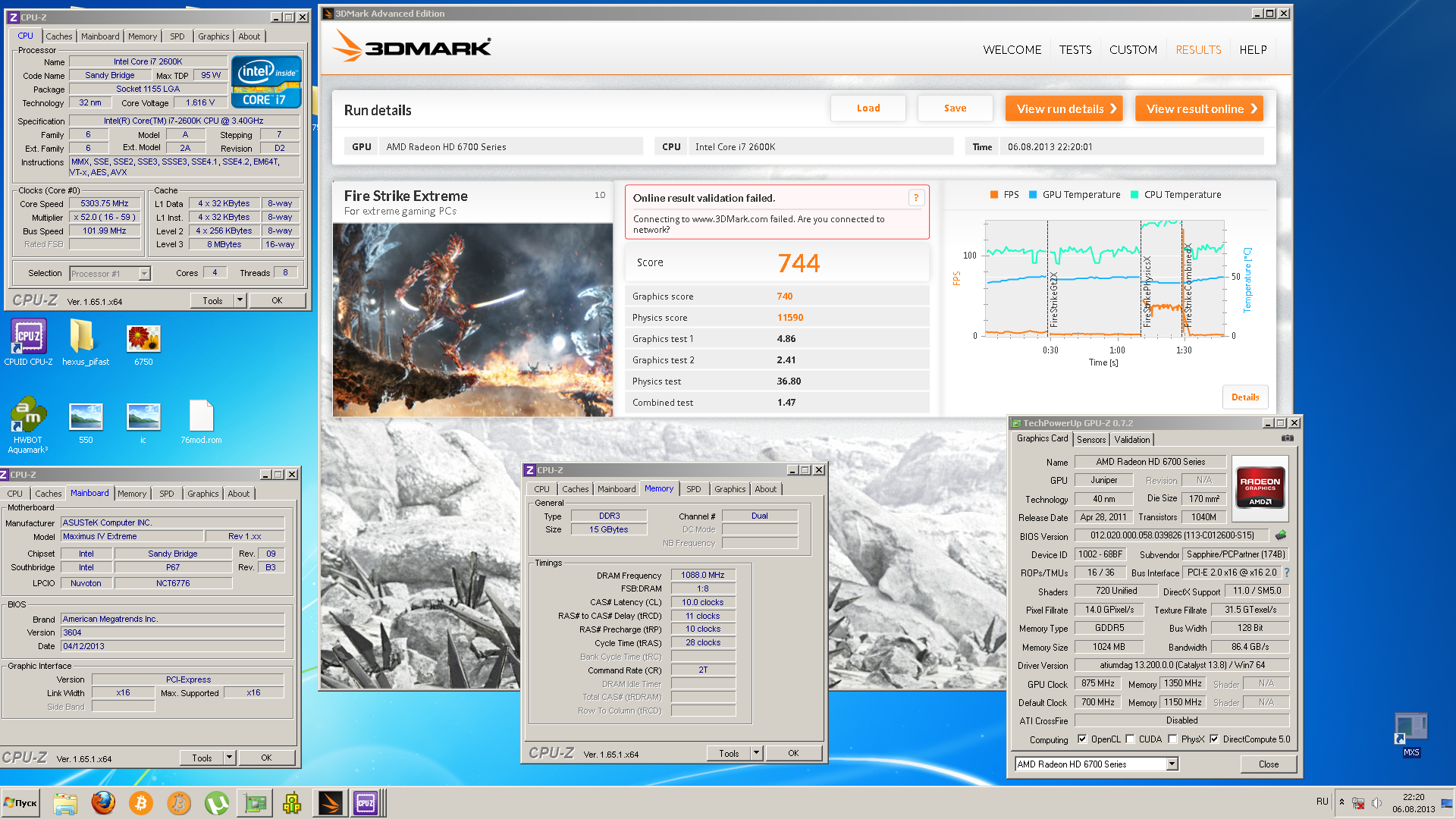This screenshot has width=1456, height=819.
Task: Open the yellow robot icon in taskbar
Action: (x=292, y=803)
